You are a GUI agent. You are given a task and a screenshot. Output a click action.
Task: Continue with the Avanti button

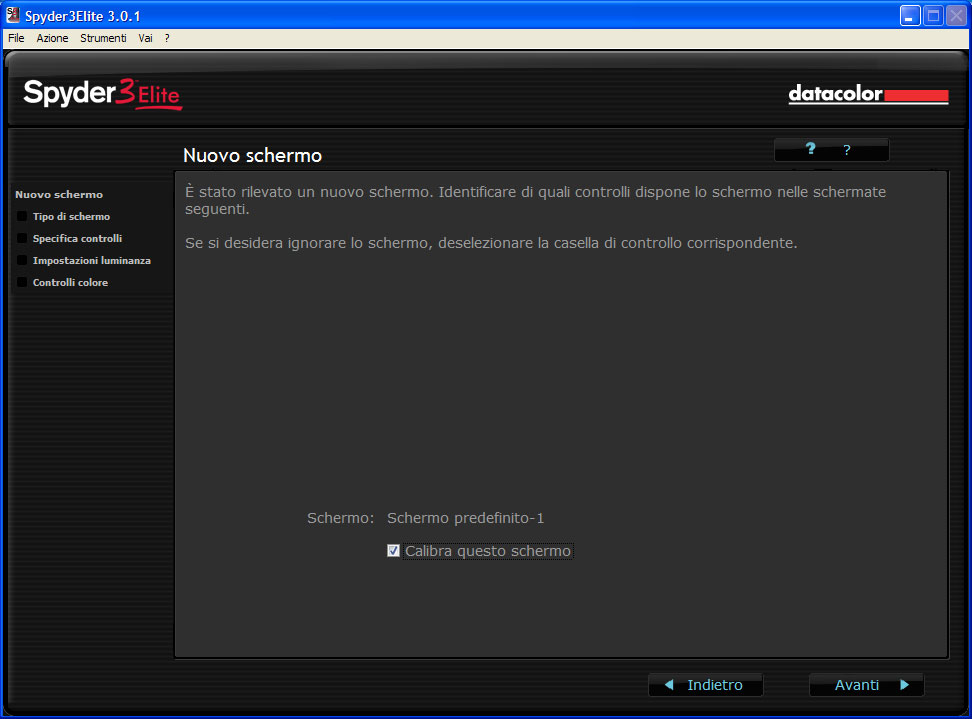click(x=867, y=685)
